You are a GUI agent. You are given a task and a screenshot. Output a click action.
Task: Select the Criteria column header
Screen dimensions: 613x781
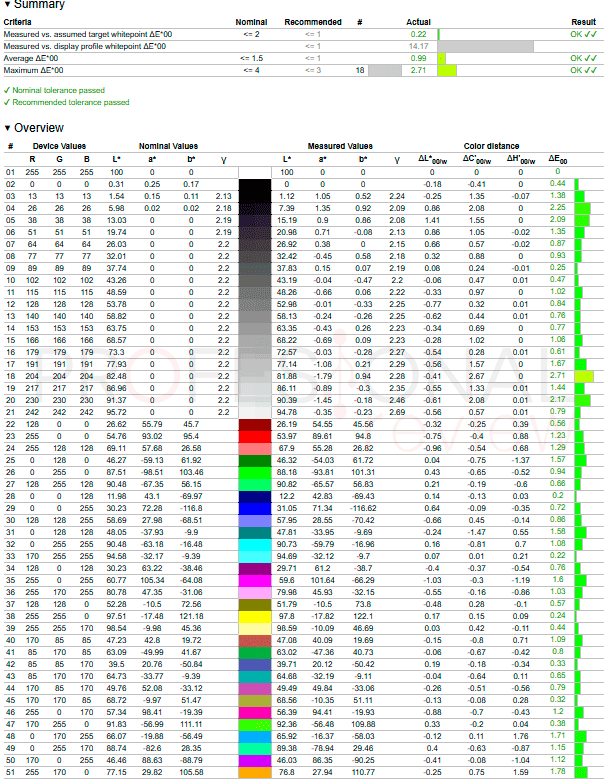(x=17, y=22)
